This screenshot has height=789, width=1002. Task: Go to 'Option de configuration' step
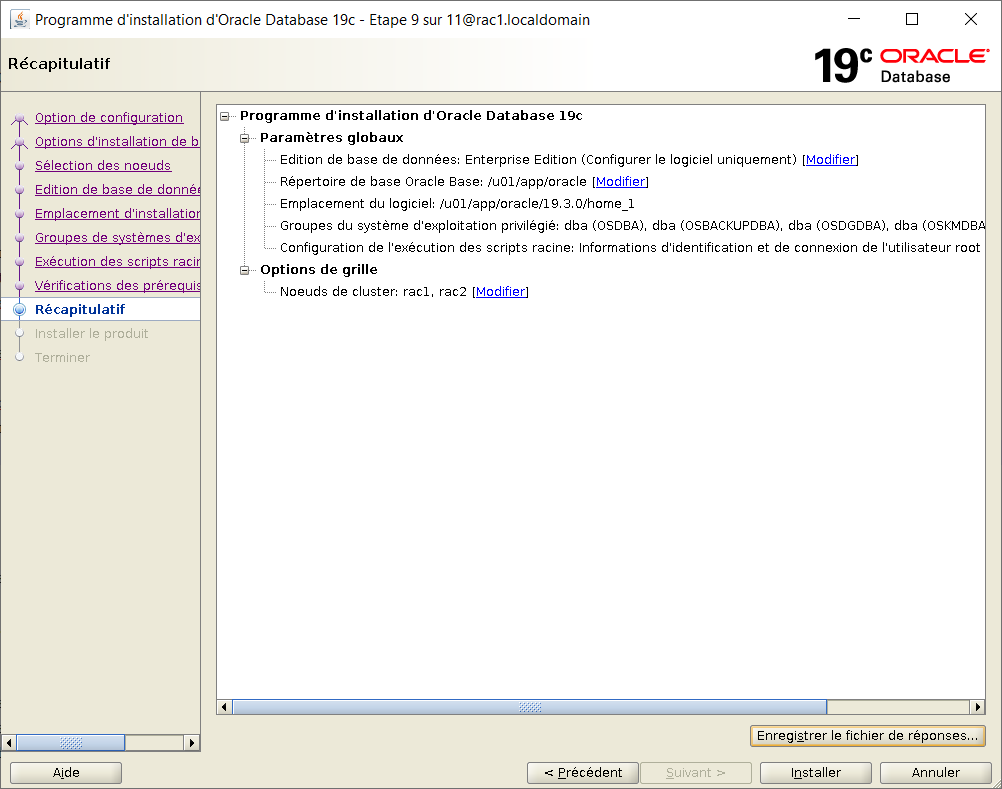coord(109,118)
